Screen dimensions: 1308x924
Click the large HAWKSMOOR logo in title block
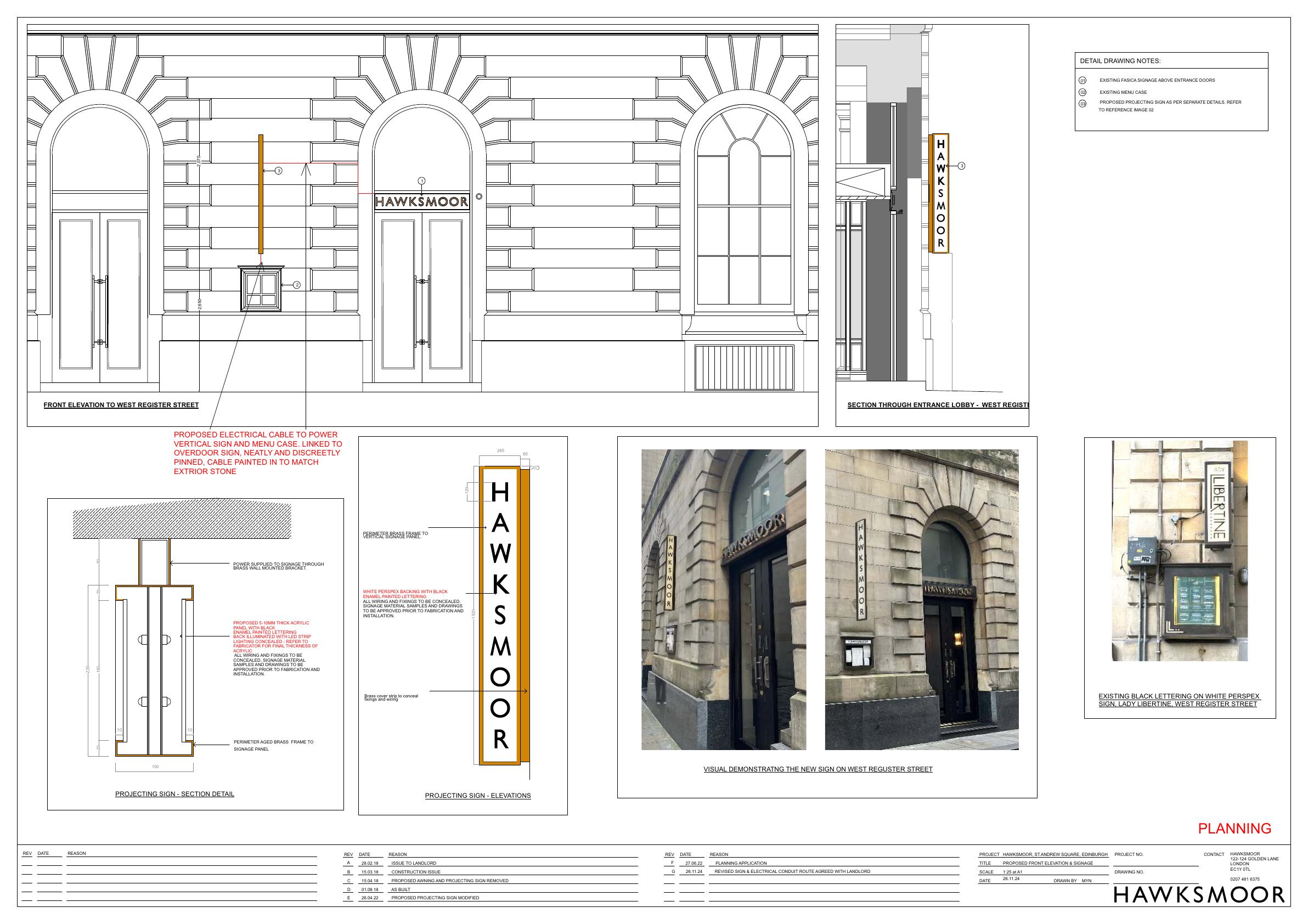coord(1199,895)
